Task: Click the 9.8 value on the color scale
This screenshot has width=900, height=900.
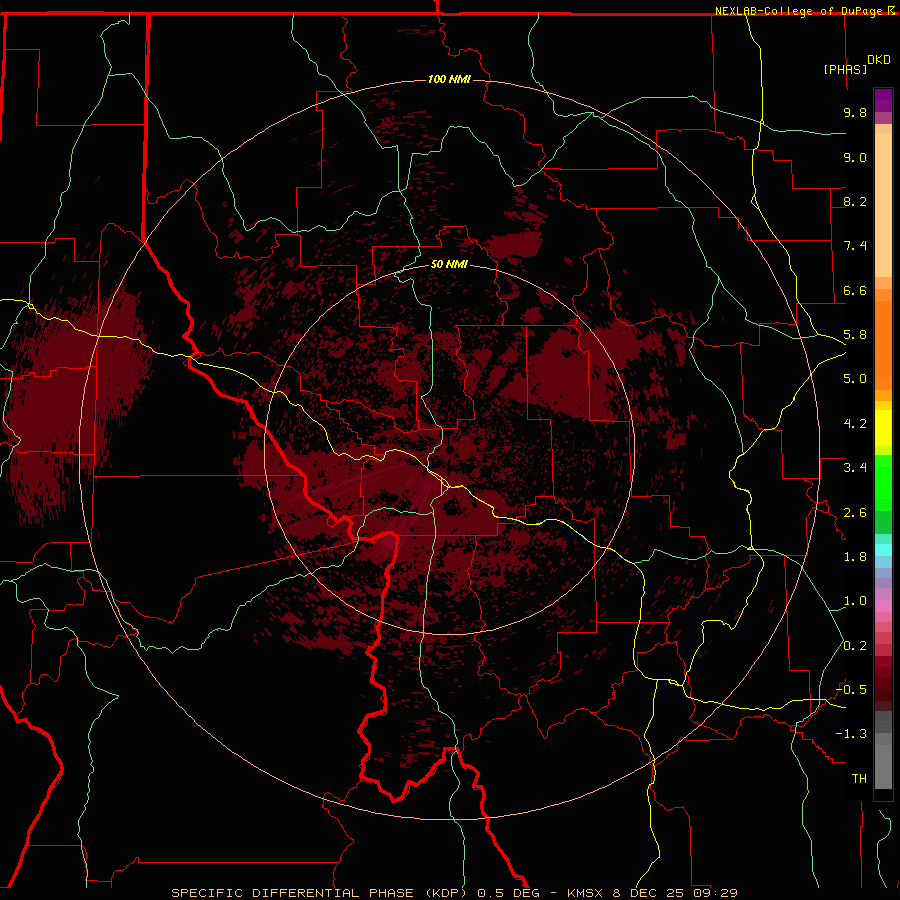Action: [855, 112]
